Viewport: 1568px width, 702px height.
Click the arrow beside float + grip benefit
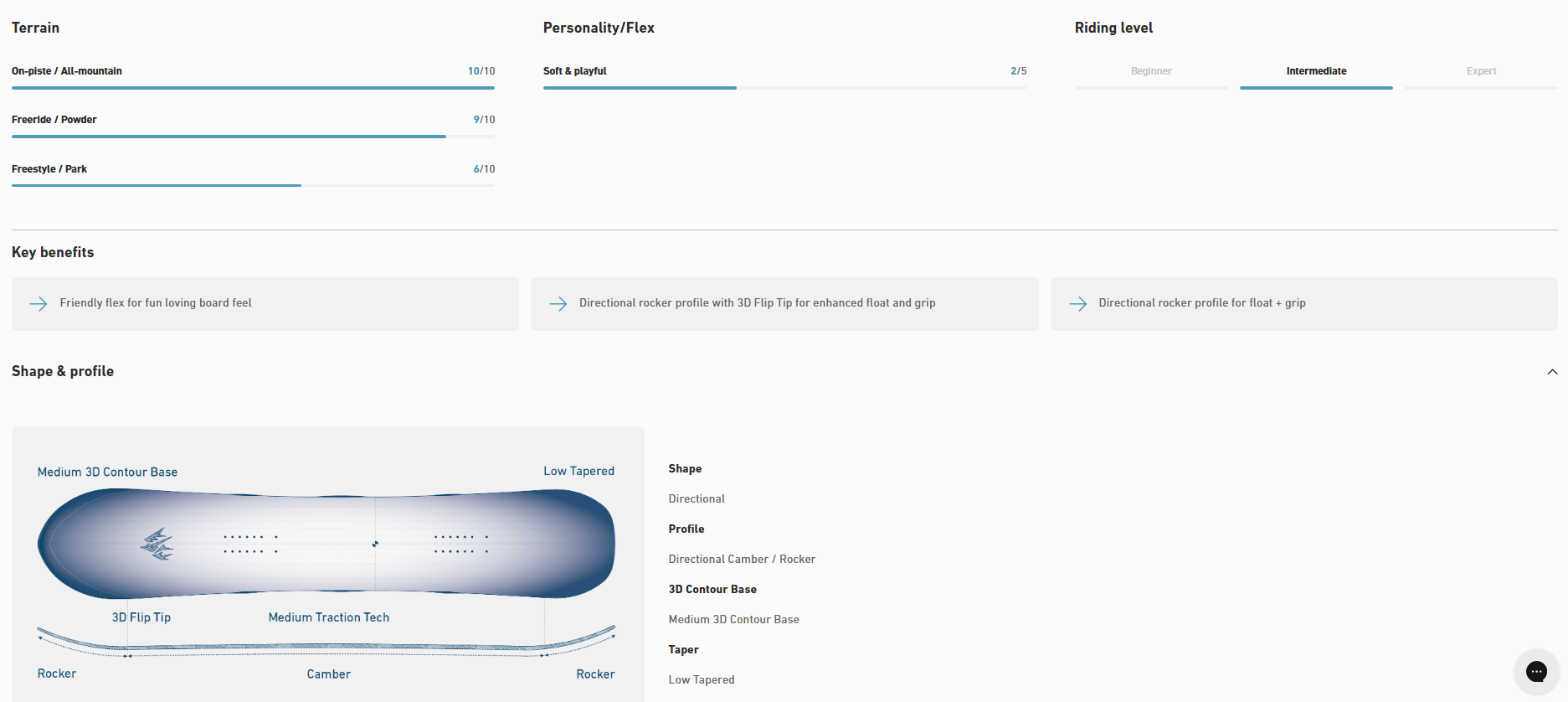click(1078, 303)
